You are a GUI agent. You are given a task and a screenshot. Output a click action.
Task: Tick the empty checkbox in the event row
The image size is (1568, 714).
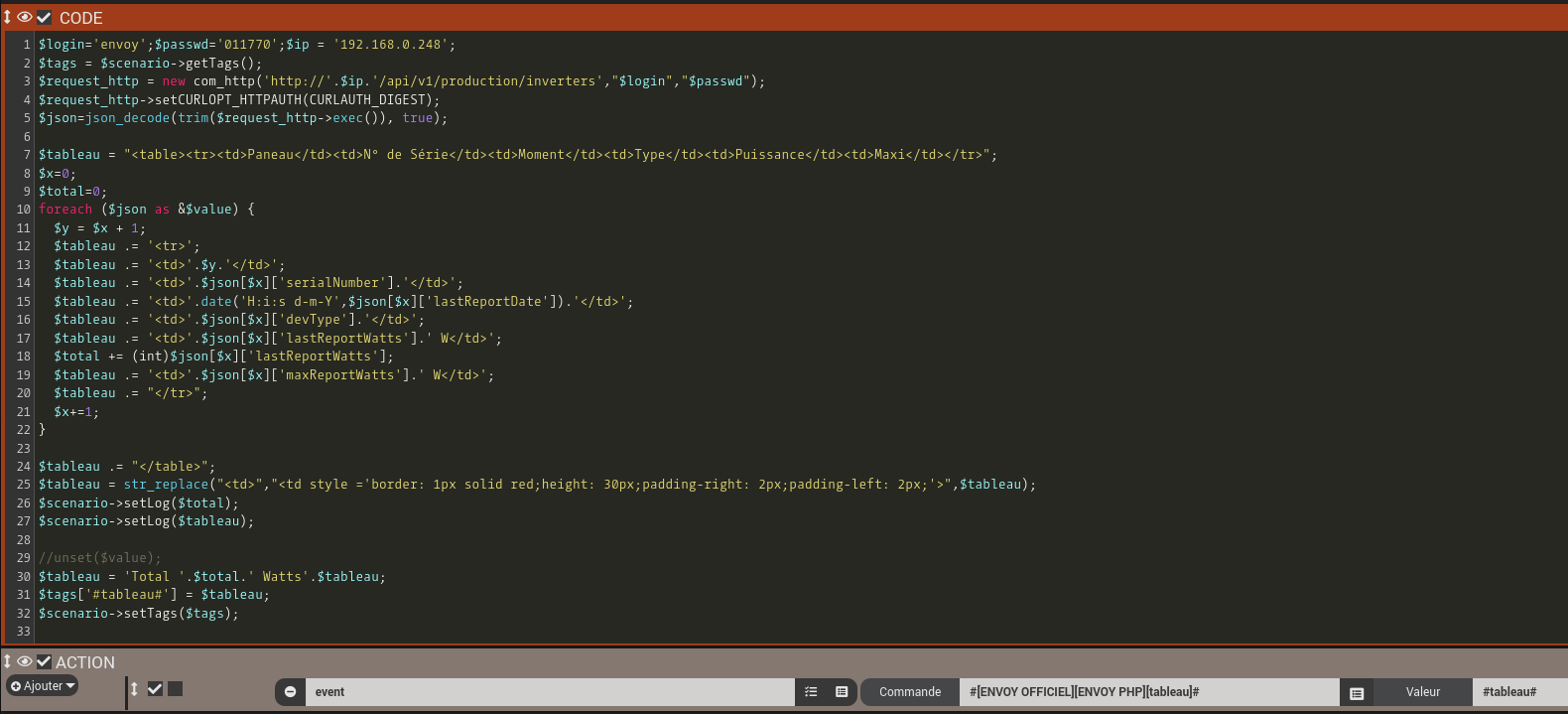[176, 689]
